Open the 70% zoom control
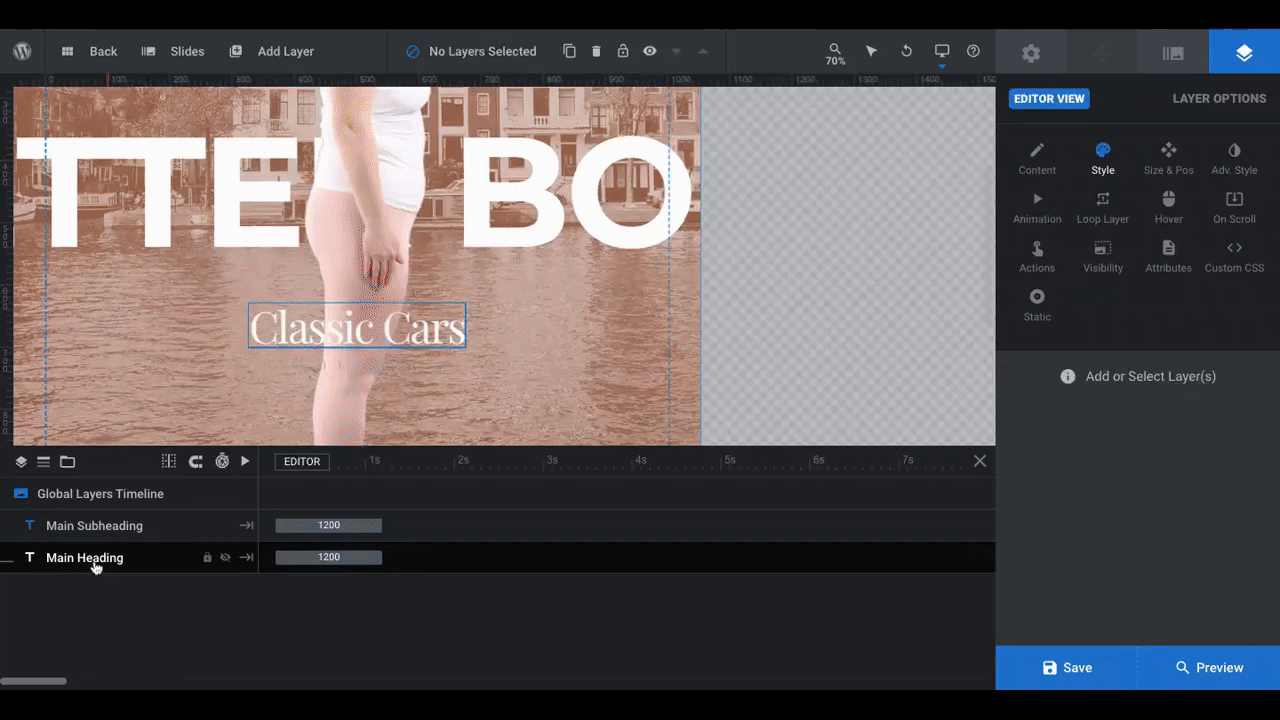Screen dimensions: 1280x720 click(835, 54)
